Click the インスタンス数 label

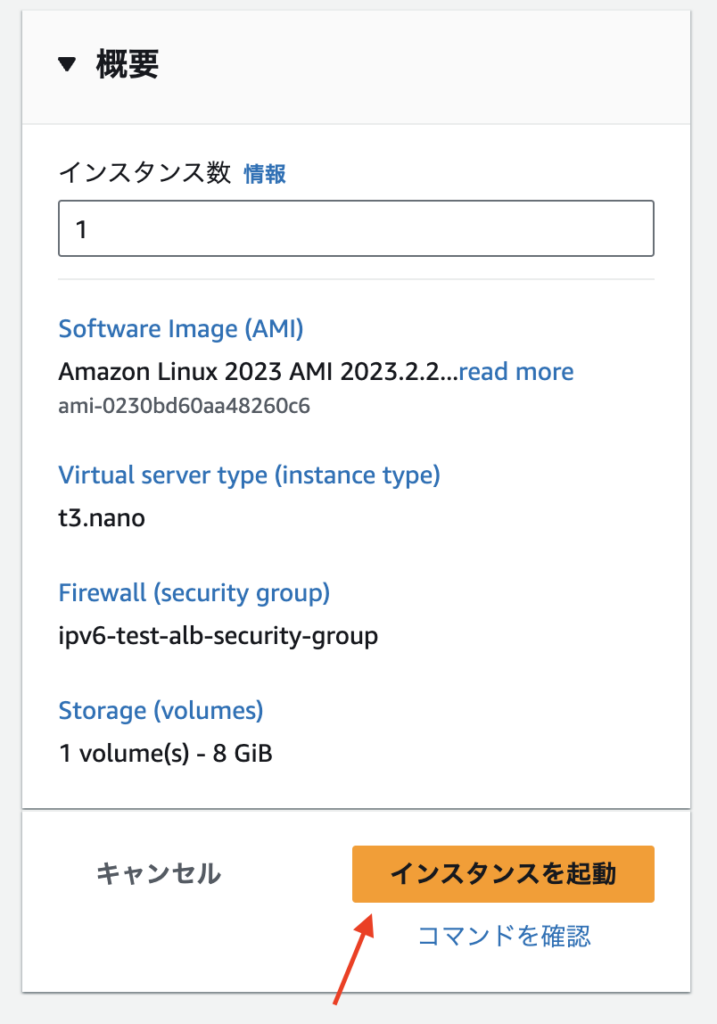pos(144,173)
